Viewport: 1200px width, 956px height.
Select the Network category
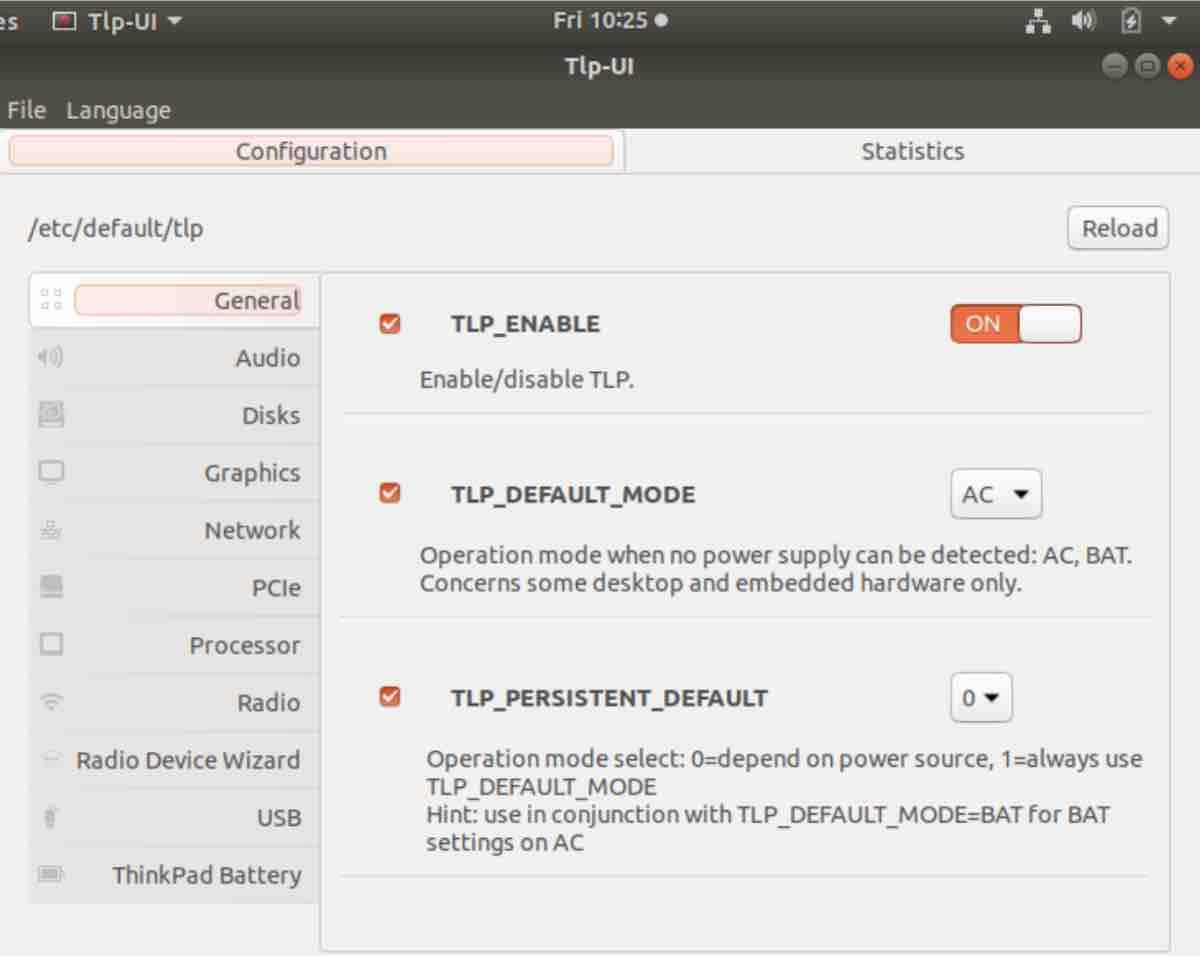click(x=175, y=530)
